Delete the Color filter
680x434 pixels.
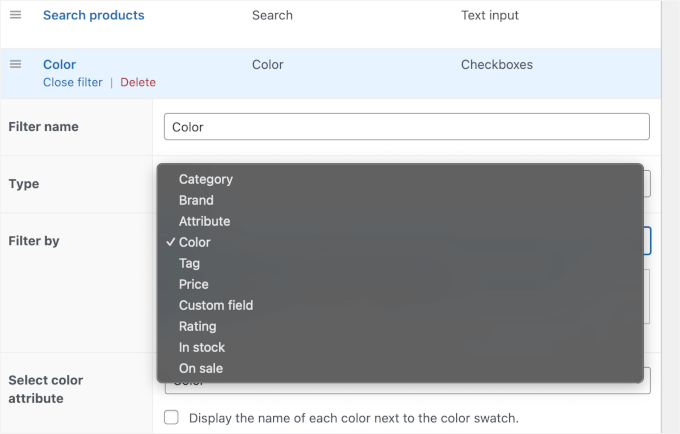[138, 82]
